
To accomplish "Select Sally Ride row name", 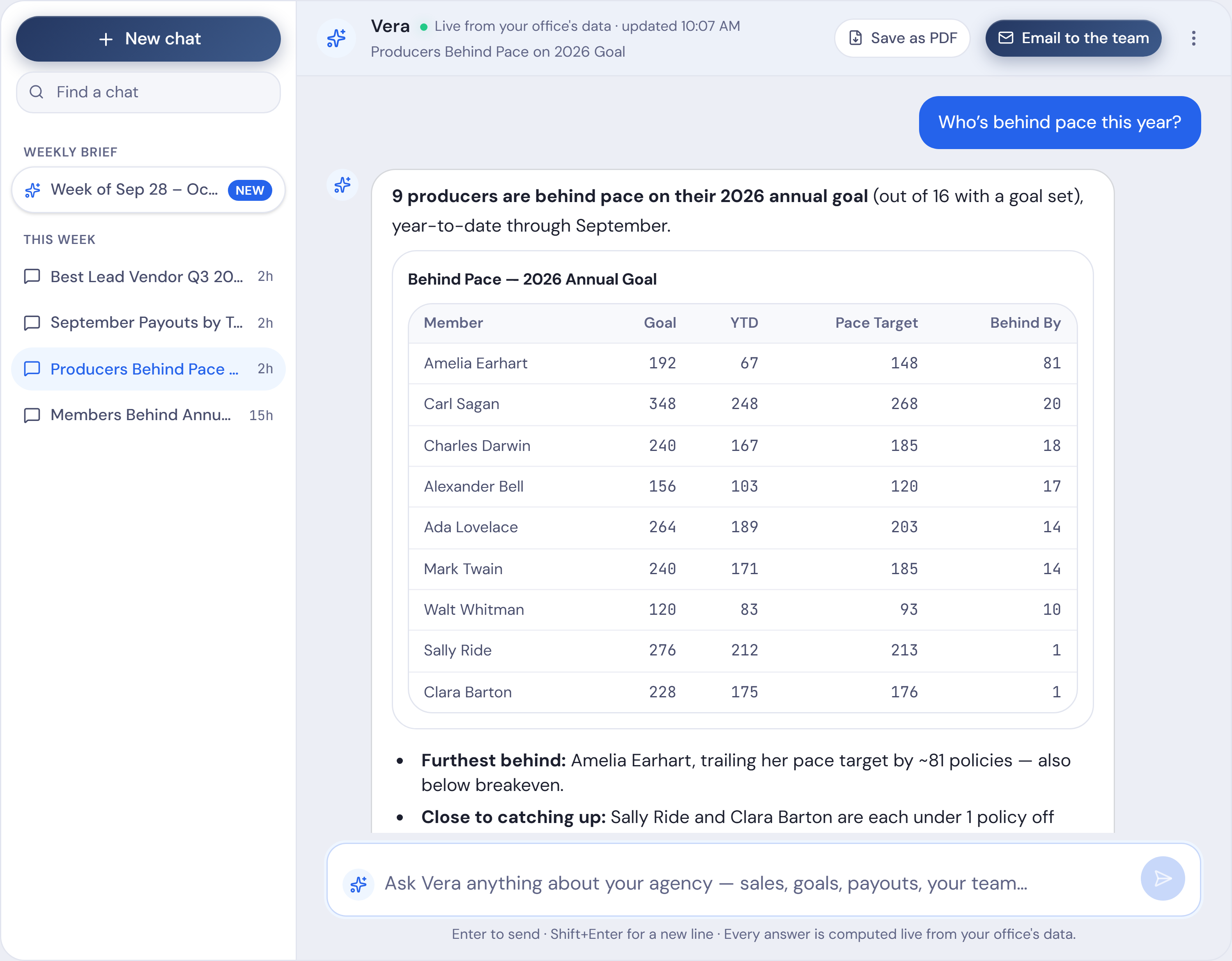I will 457,650.
